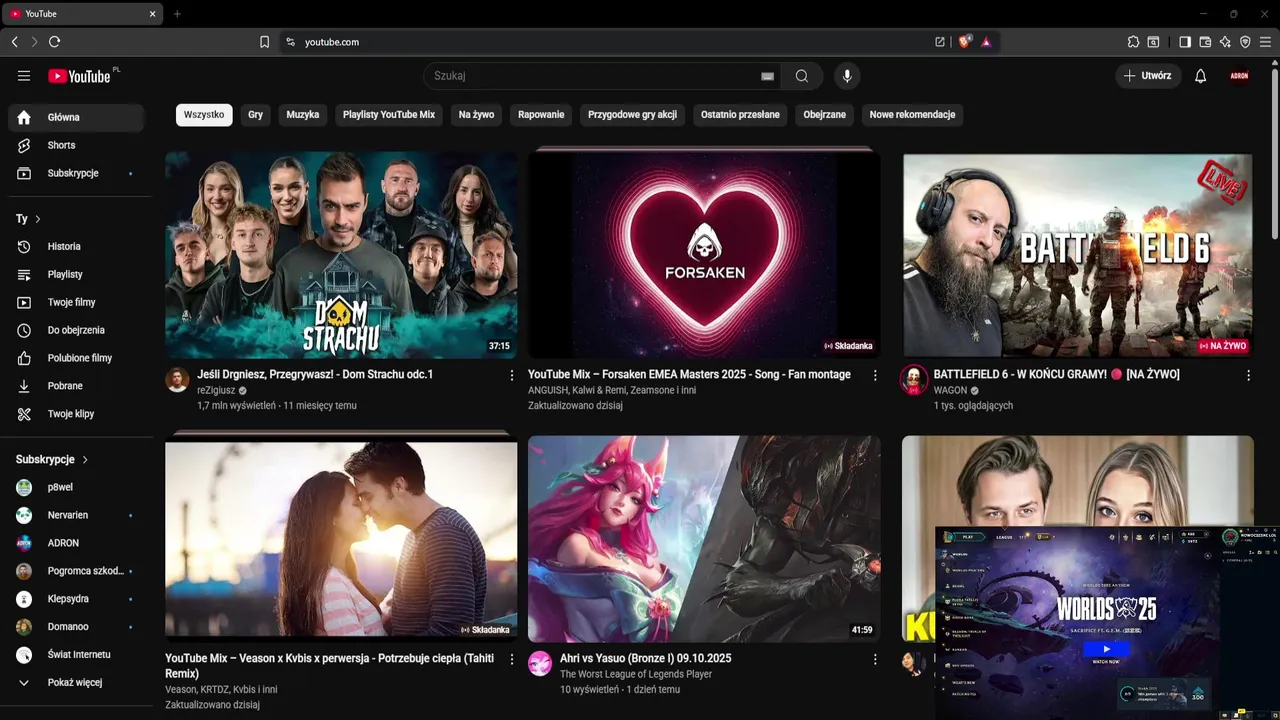The height and width of the screenshot is (720, 1280).
Task: Open browser main menu button
Action: (x=1266, y=42)
